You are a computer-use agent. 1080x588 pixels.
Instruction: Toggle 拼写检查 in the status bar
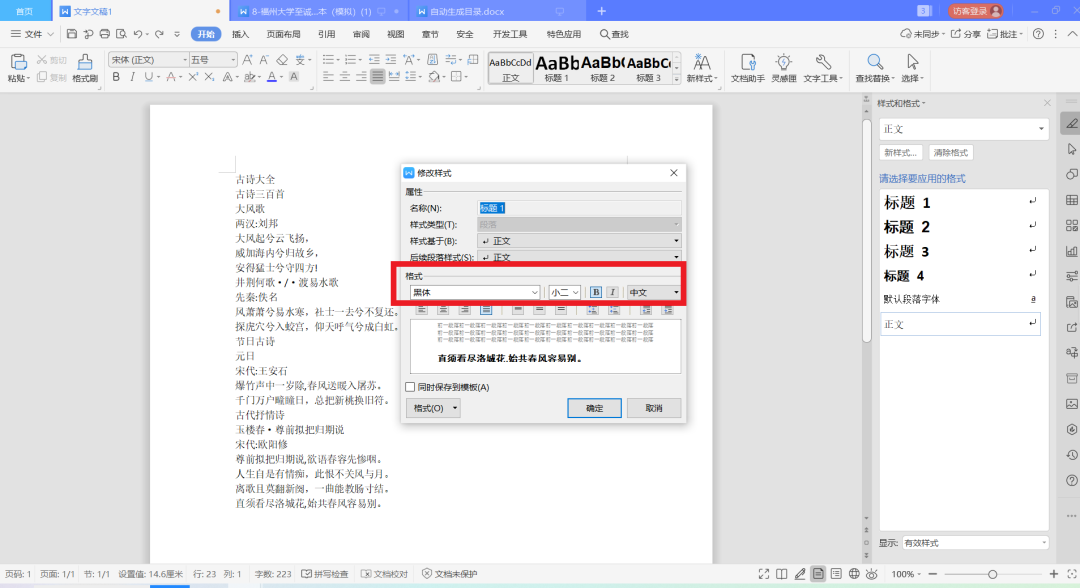coord(324,574)
